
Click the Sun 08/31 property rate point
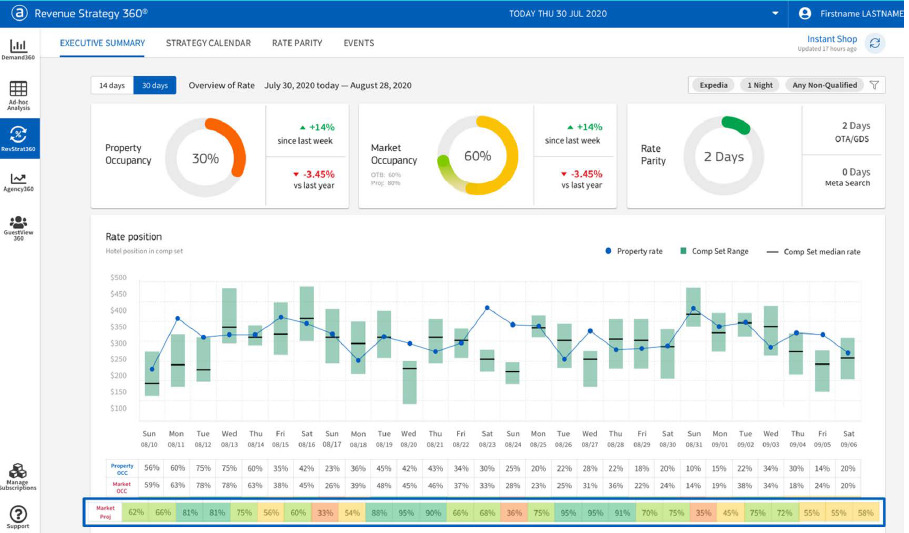click(x=693, y=309)
